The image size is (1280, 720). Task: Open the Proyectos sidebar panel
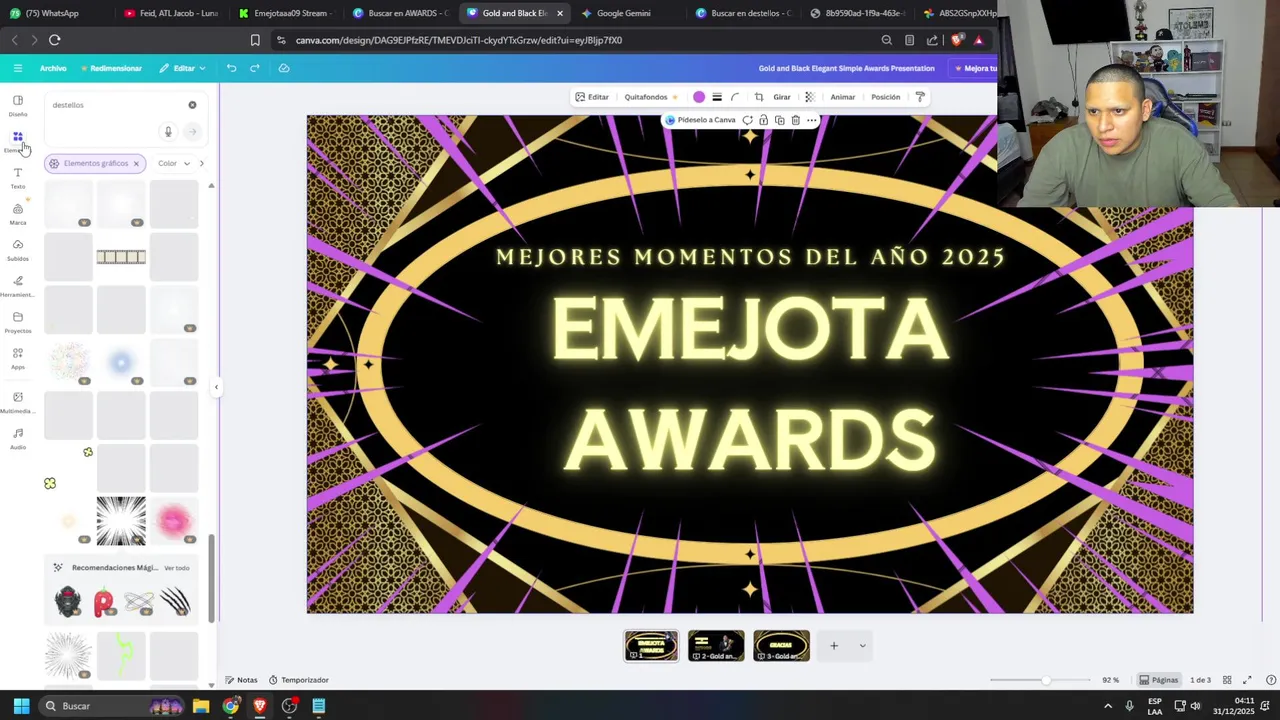[x=18, y=322]
